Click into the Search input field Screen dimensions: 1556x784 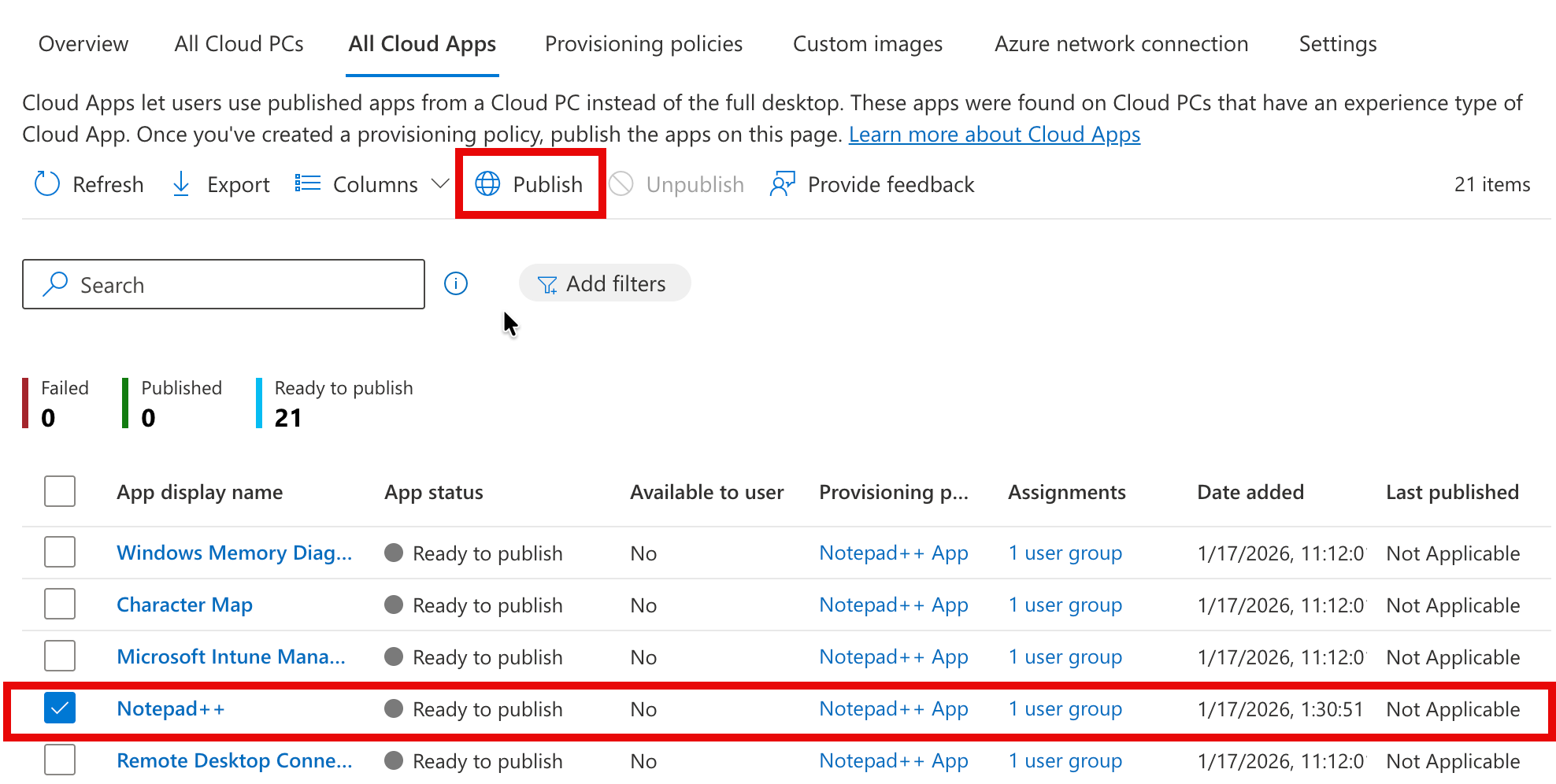236,285
